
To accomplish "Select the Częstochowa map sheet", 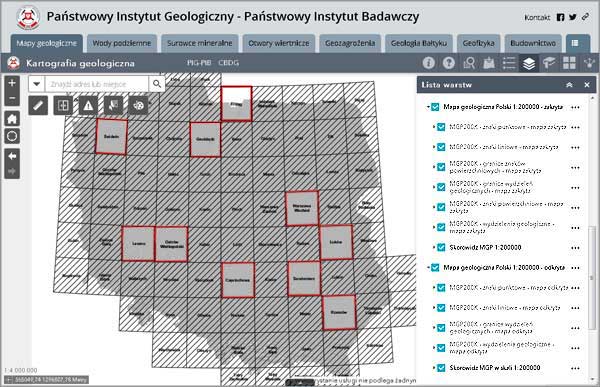I will pos(238,280).
